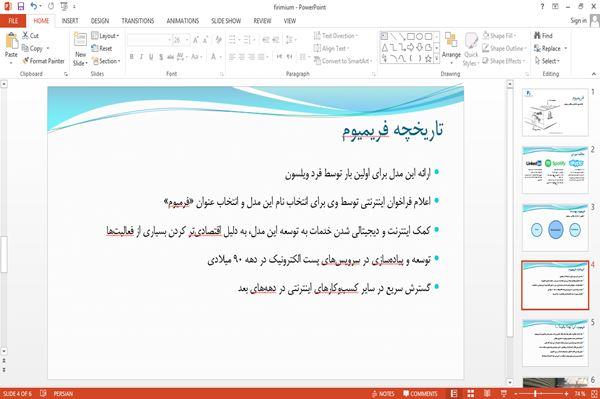
Task: Click Clear All Formatting icon
Action: pyautogui.click(x=218, y=40)
